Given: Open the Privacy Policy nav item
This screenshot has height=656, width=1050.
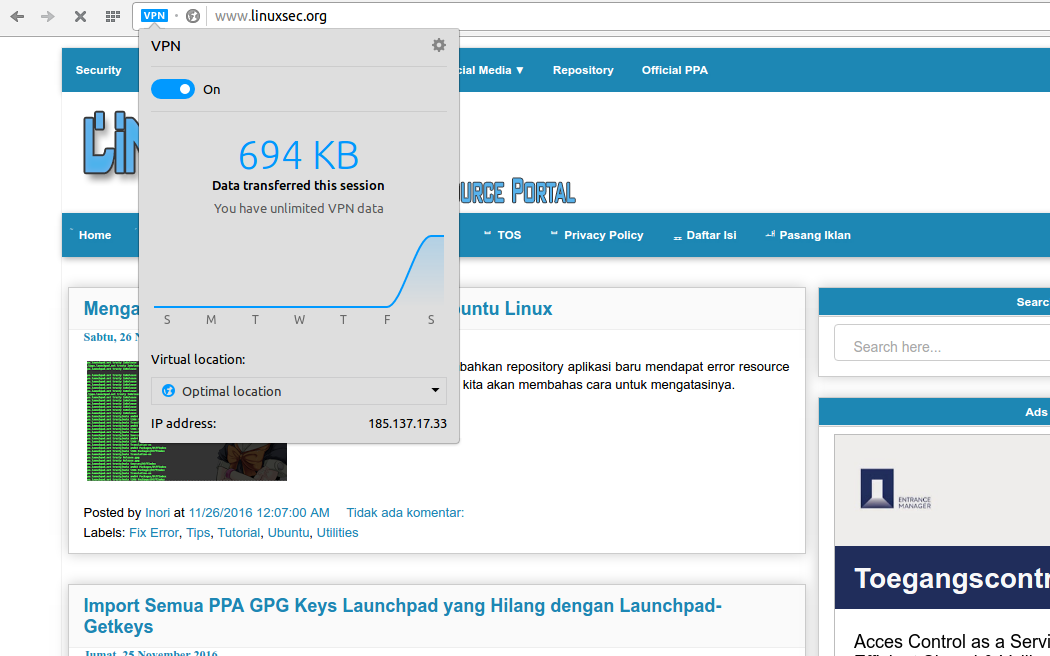Looking at the screenshot, I should [x=603, y=235].
